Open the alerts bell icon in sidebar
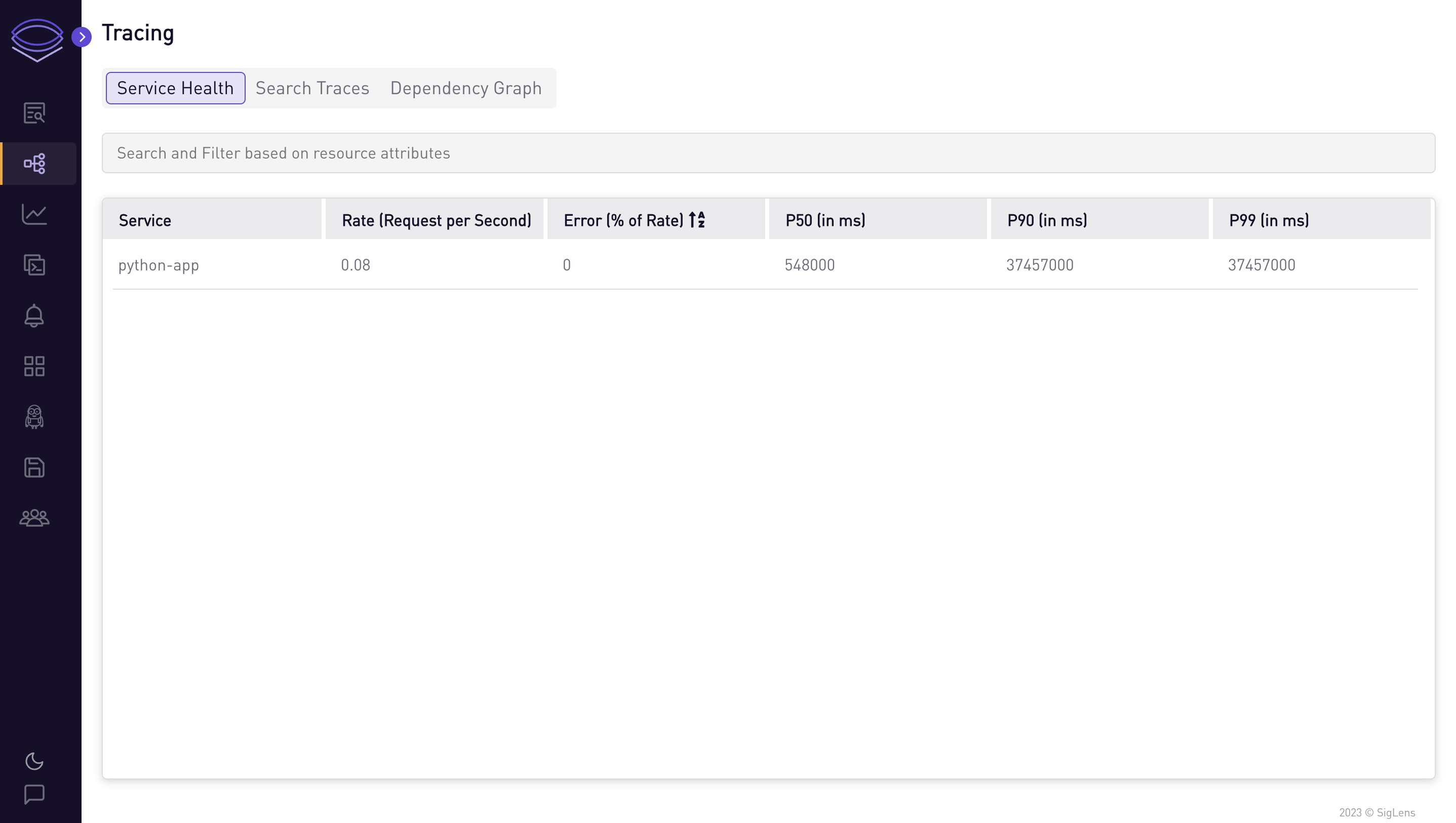 (34, 315)
